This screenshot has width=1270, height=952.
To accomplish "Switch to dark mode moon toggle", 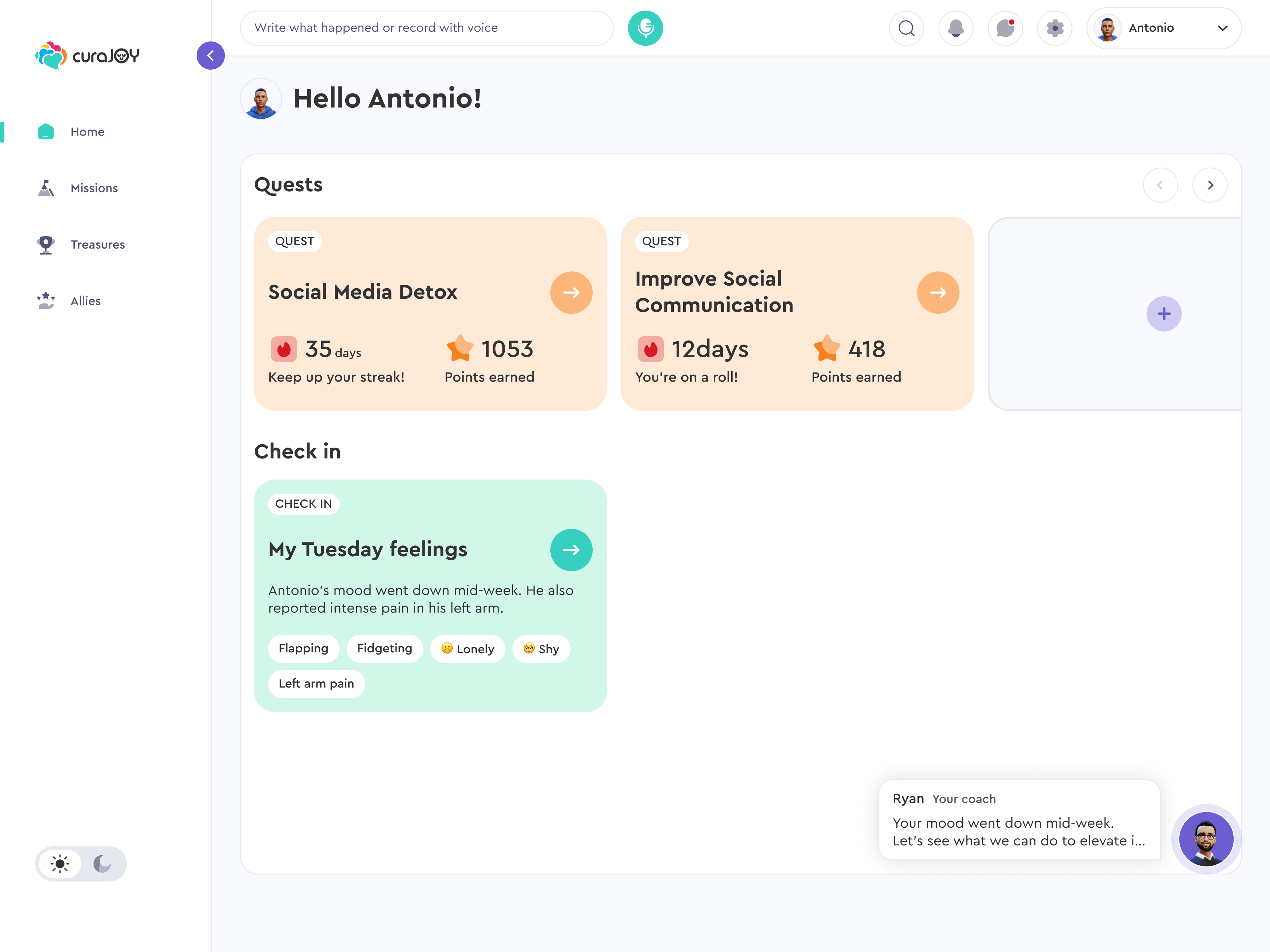I will coord(102,864).
